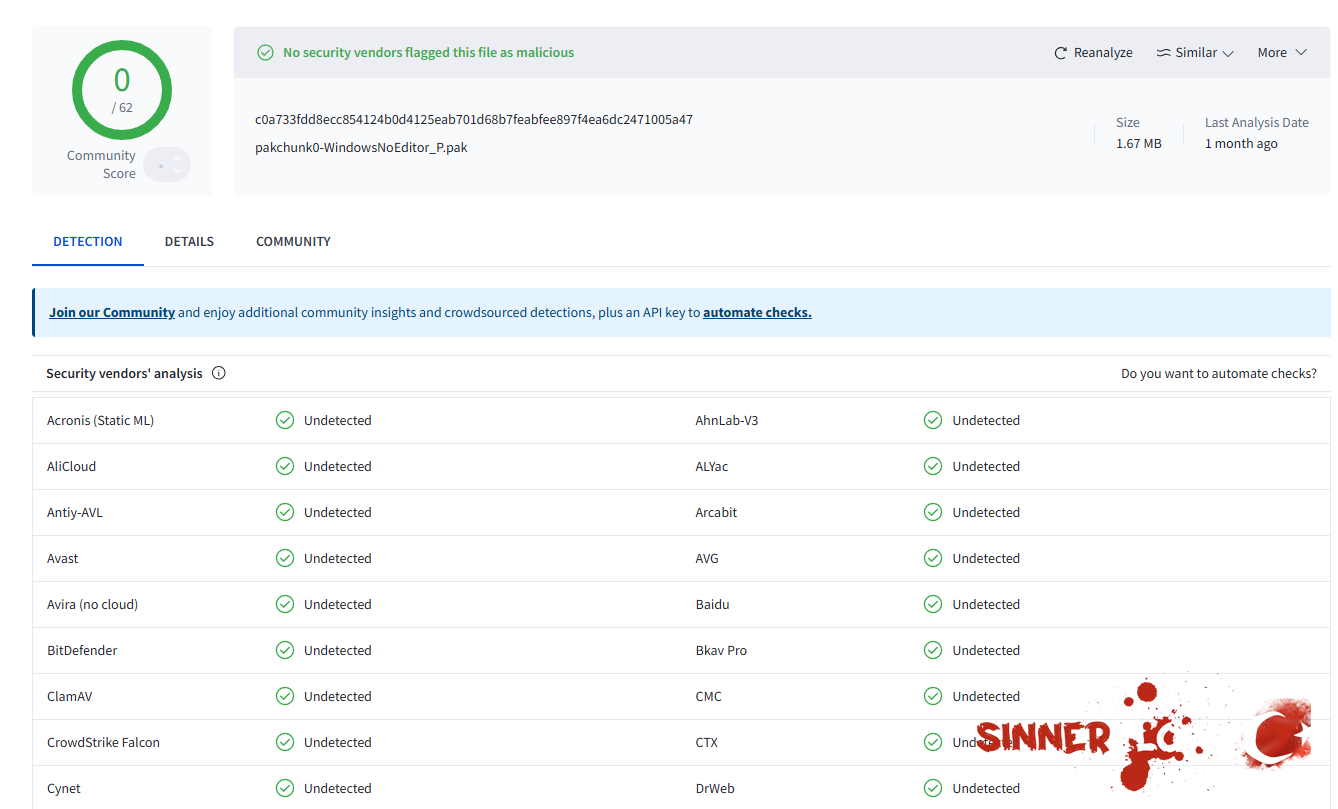The height and width of the screenshot is (809, 1338).
Task: Switch to the Details tab
Action: click(x=189, y=241)
